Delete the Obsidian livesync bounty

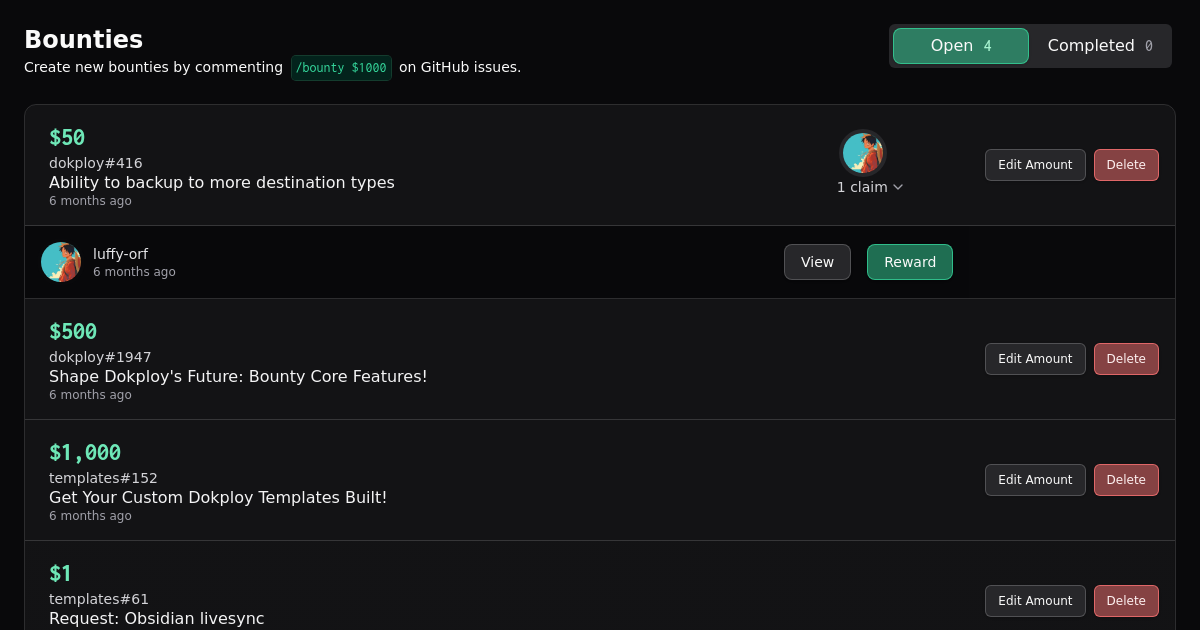[1126, 601]
